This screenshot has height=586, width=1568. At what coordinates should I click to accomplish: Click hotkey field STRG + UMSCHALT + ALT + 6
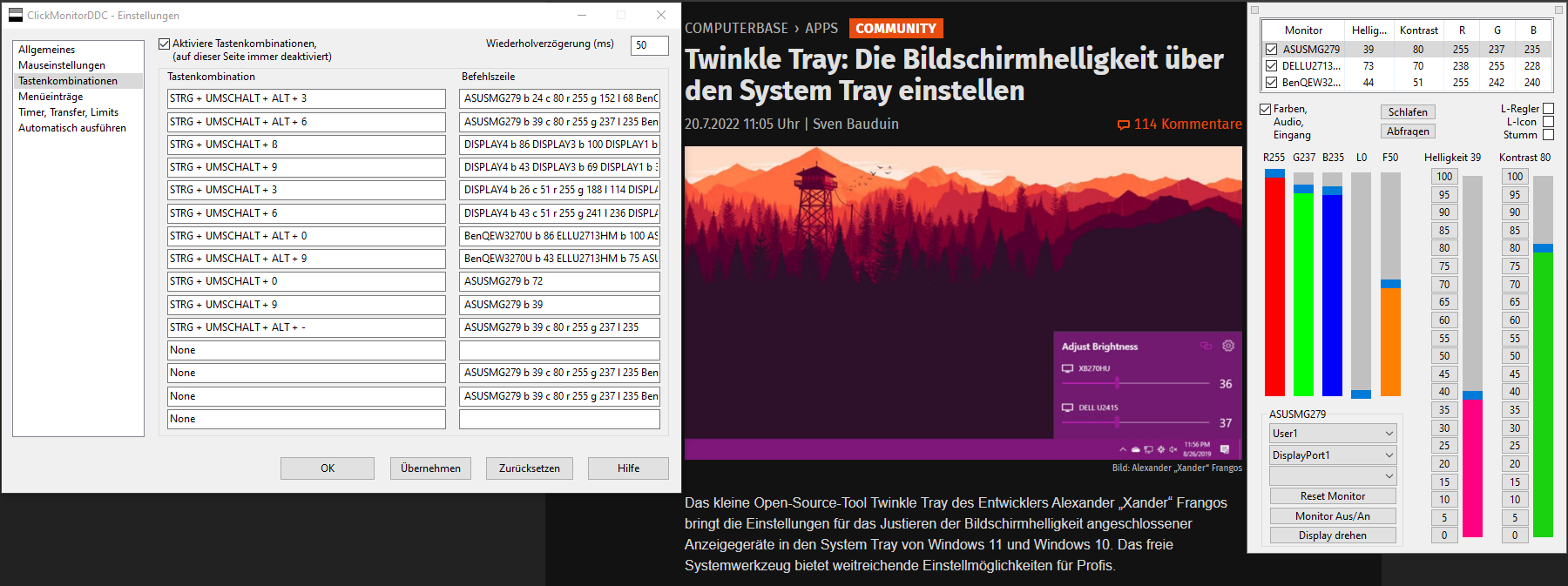point(307,122)
